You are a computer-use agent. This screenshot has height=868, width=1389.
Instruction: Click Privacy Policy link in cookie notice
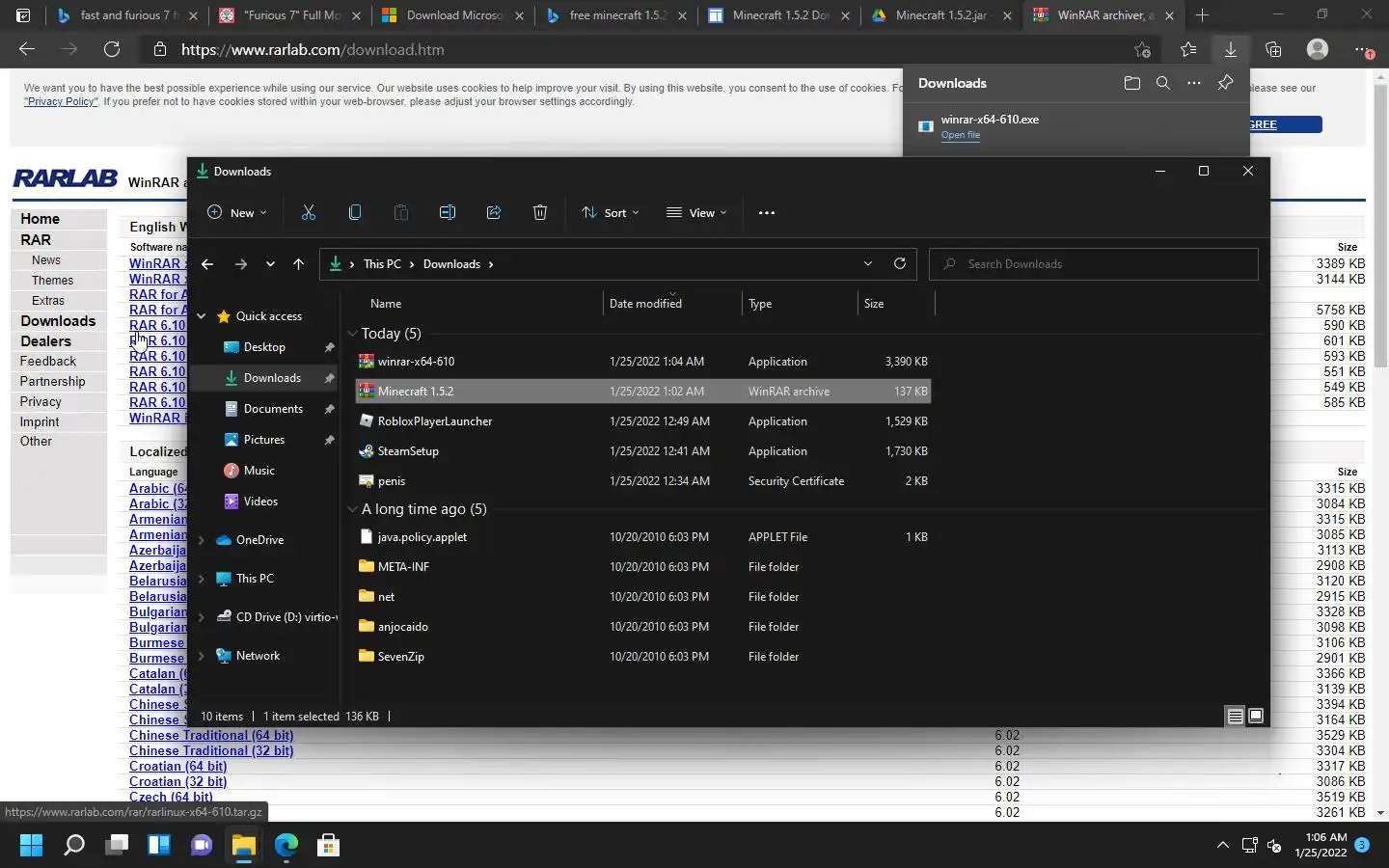[x=61, y=101]
